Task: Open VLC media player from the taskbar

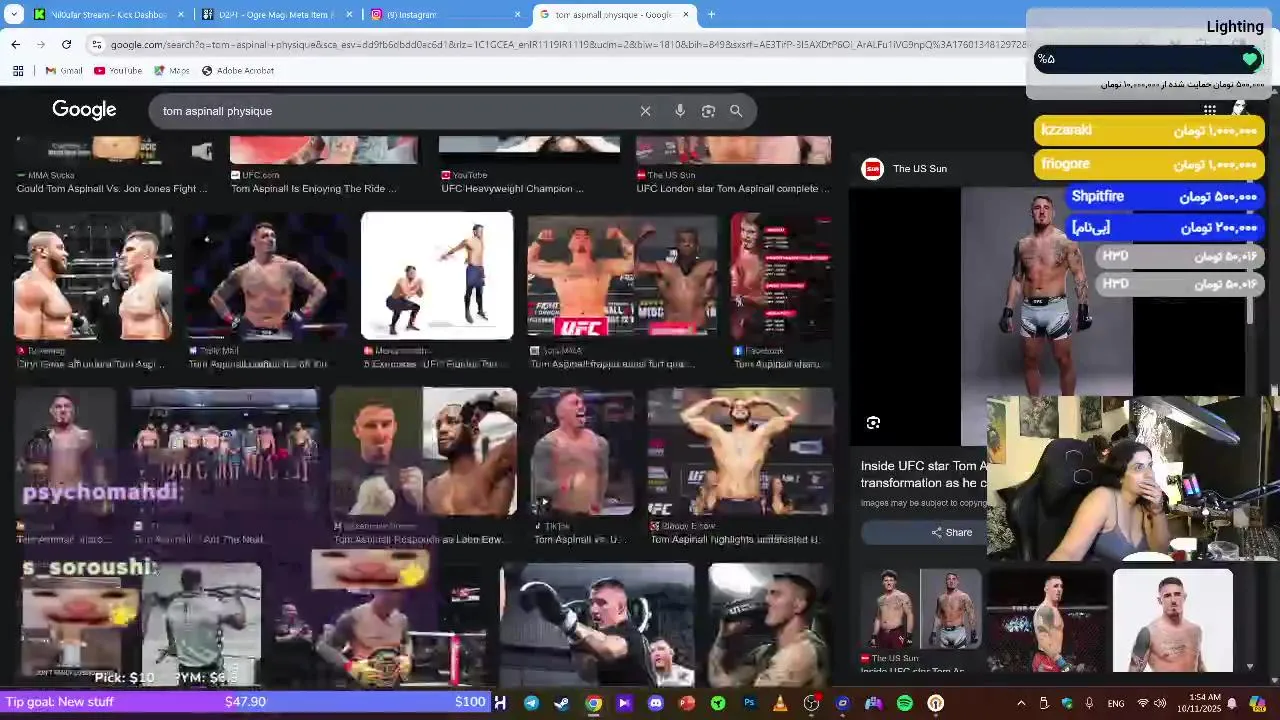Action: tap(780, 703)
